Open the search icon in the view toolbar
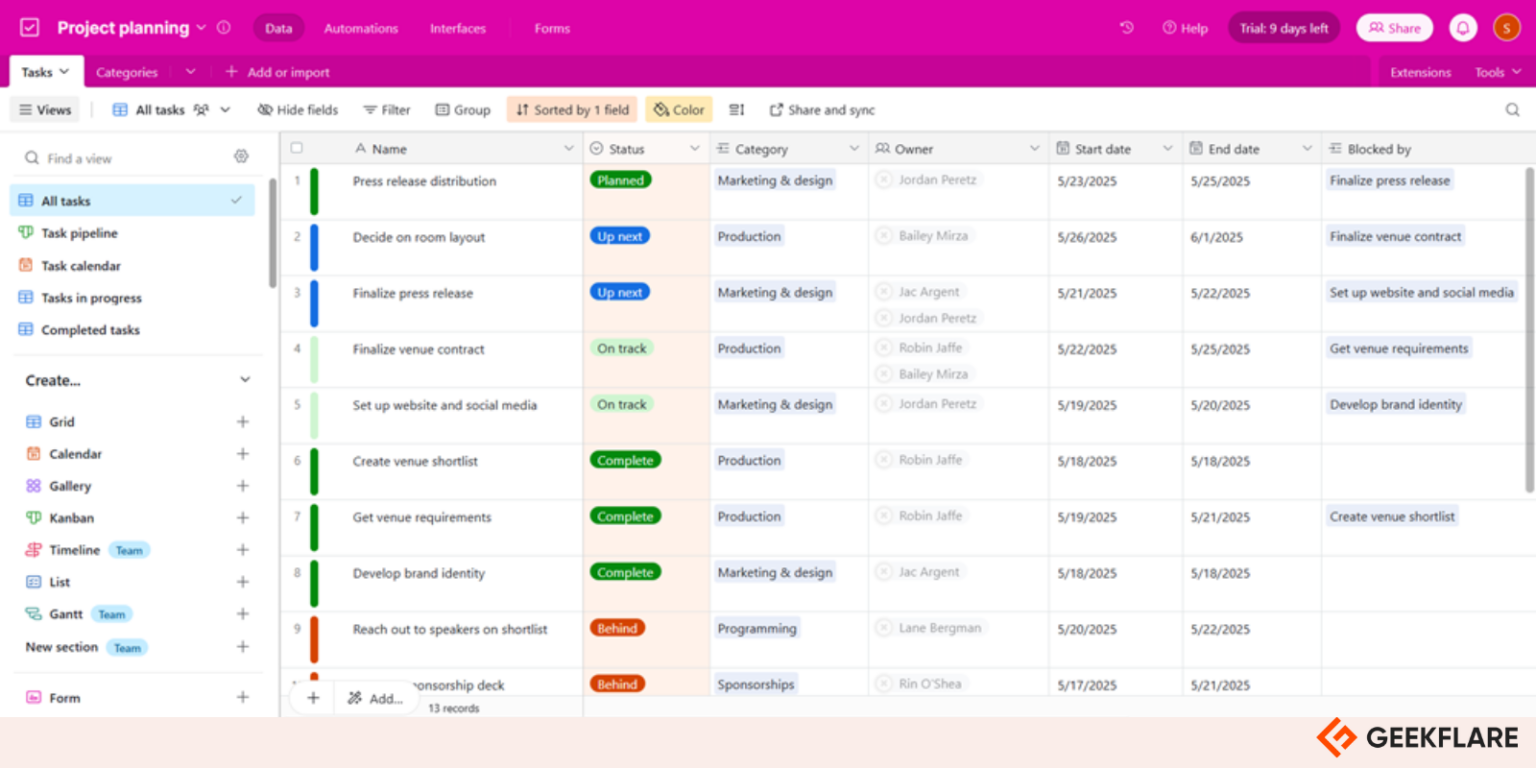Screen dimensions: 1536x768 point(1512,109)
